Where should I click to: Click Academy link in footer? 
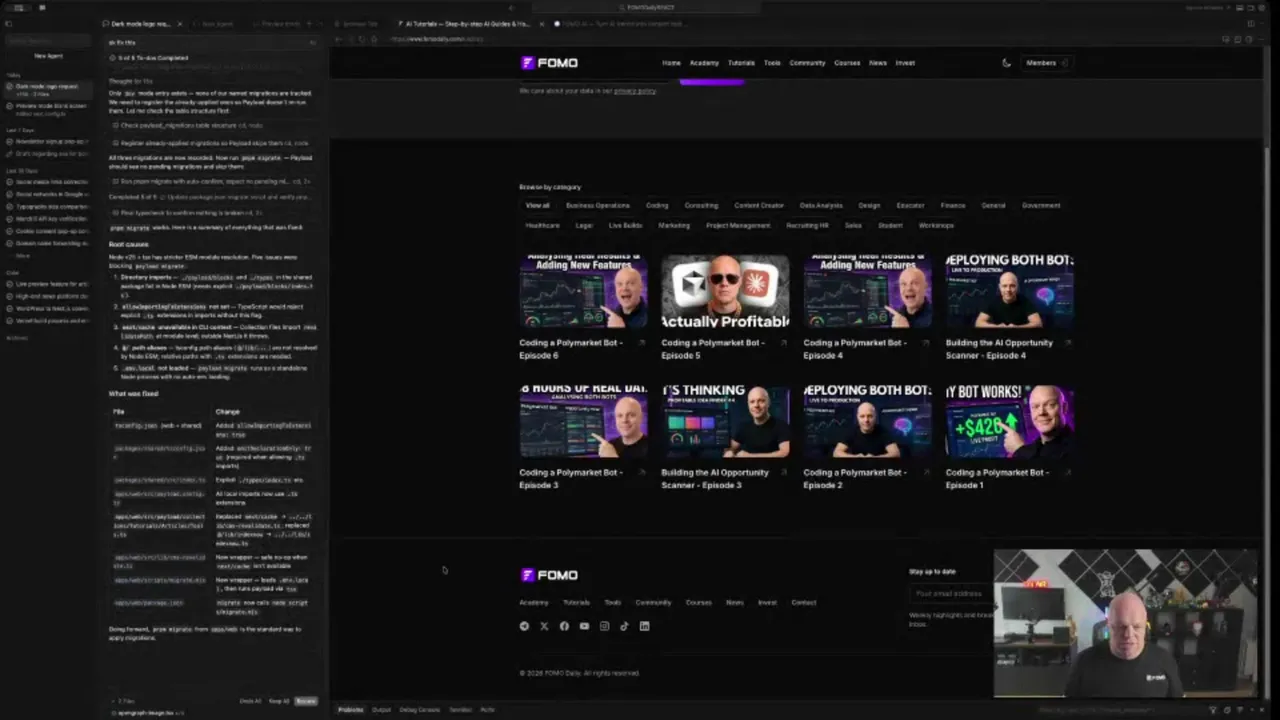[x=534, y=603]
